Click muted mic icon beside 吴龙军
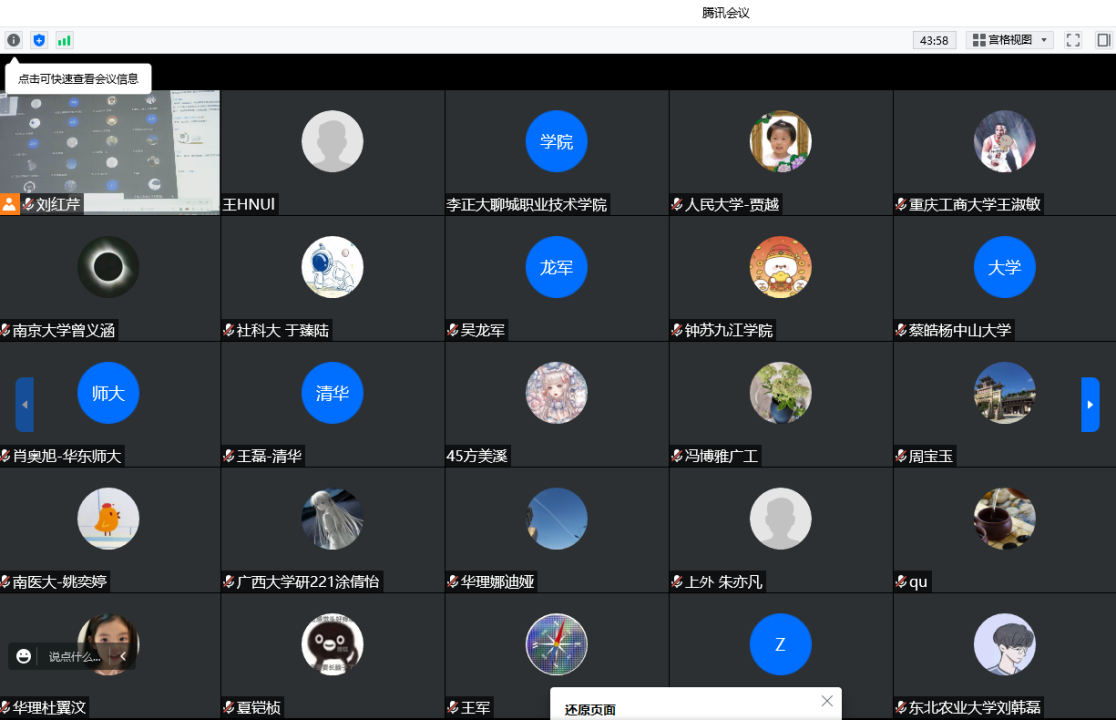 [453, 331]
